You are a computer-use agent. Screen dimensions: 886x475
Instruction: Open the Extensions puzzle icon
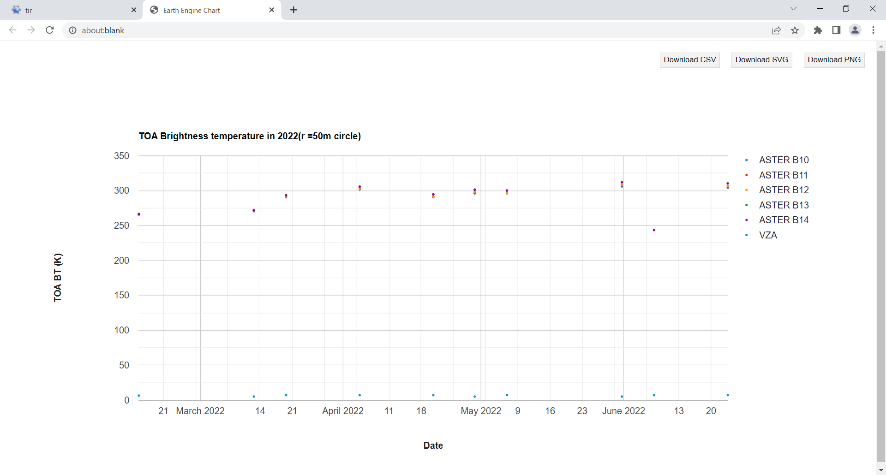818,30
